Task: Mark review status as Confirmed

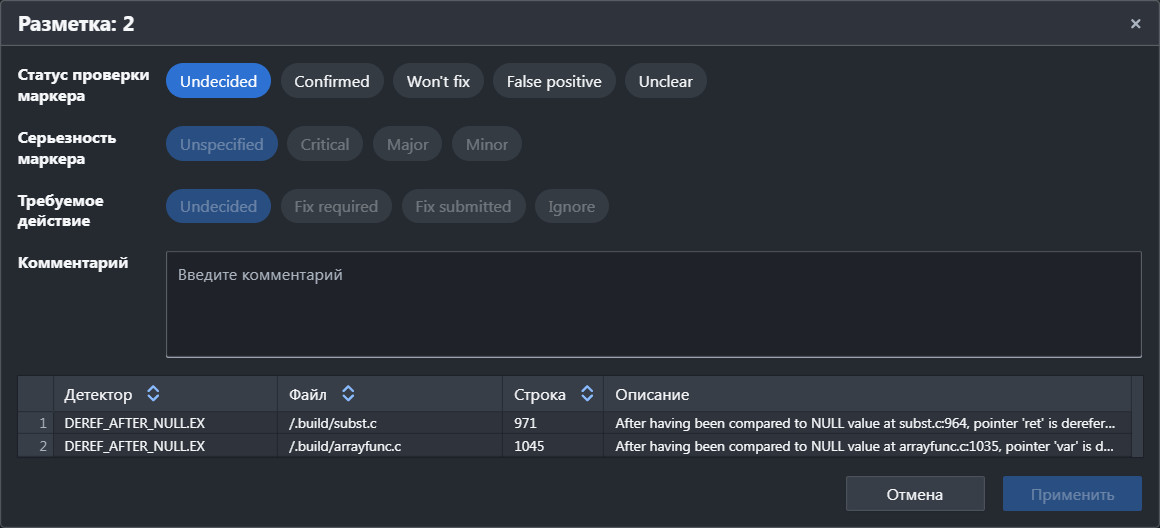Action: (332, 82)
